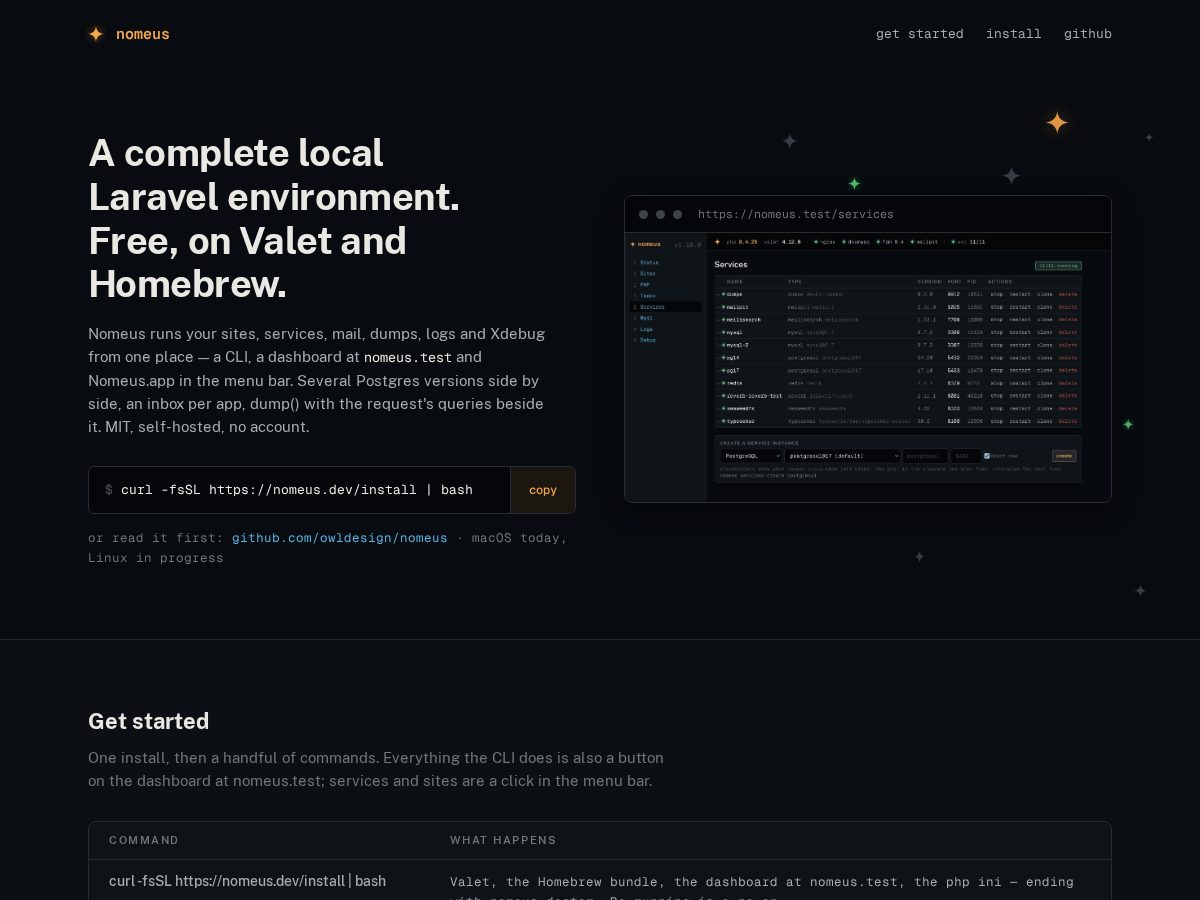Click the create button in preview
1200x900 pixels.
(x=1064, y=456)
